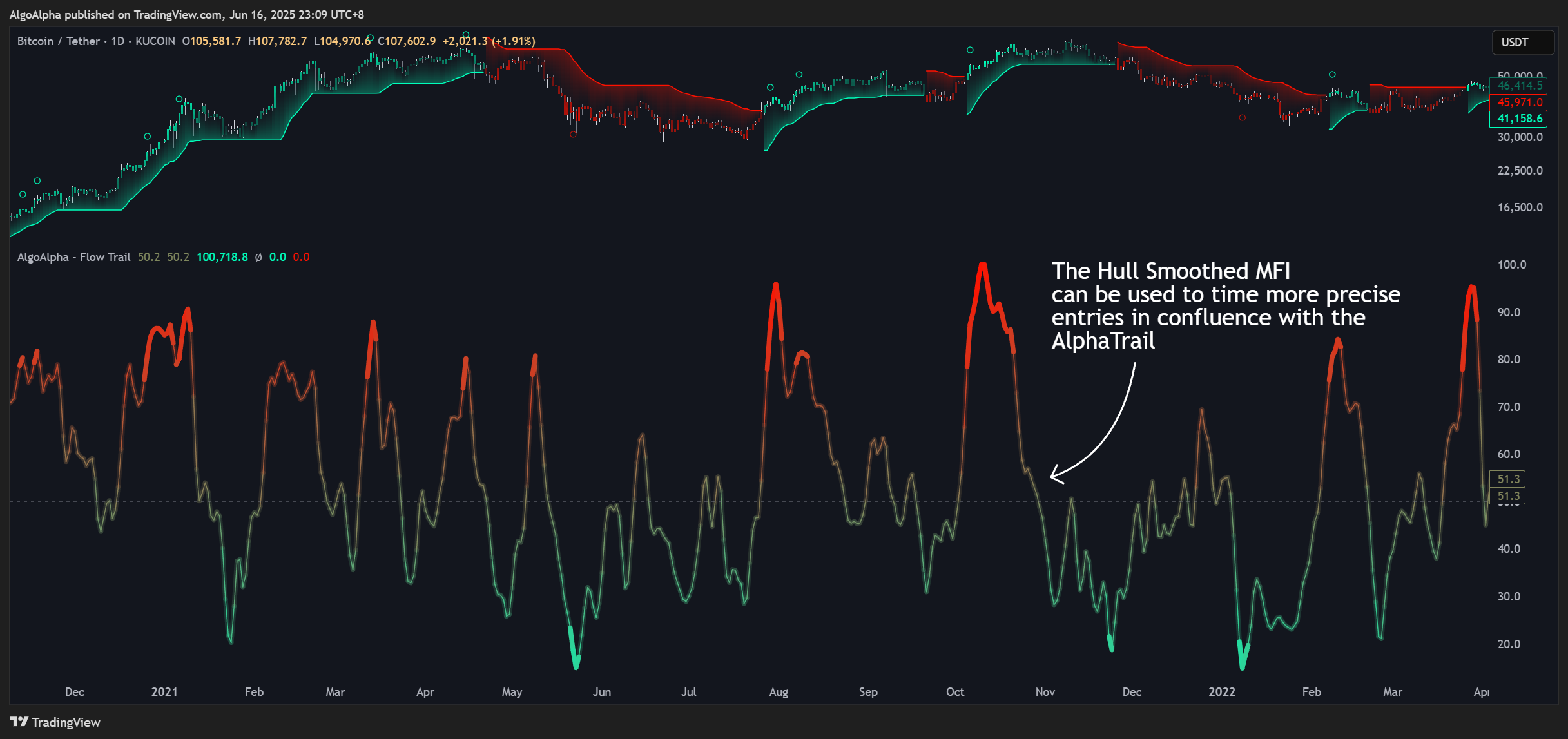Click the Jul label on time axis
This screenshot has height=739, width=1568.
point(689,692)
